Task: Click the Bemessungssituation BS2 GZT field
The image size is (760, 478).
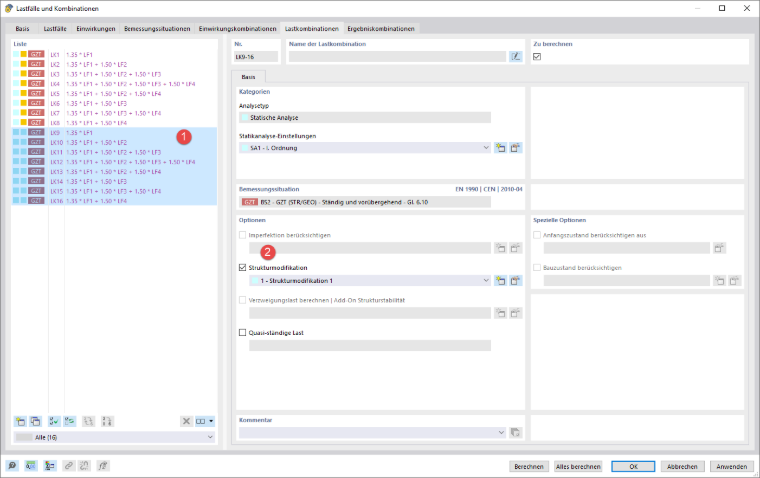Action: (x=365, y=202)
